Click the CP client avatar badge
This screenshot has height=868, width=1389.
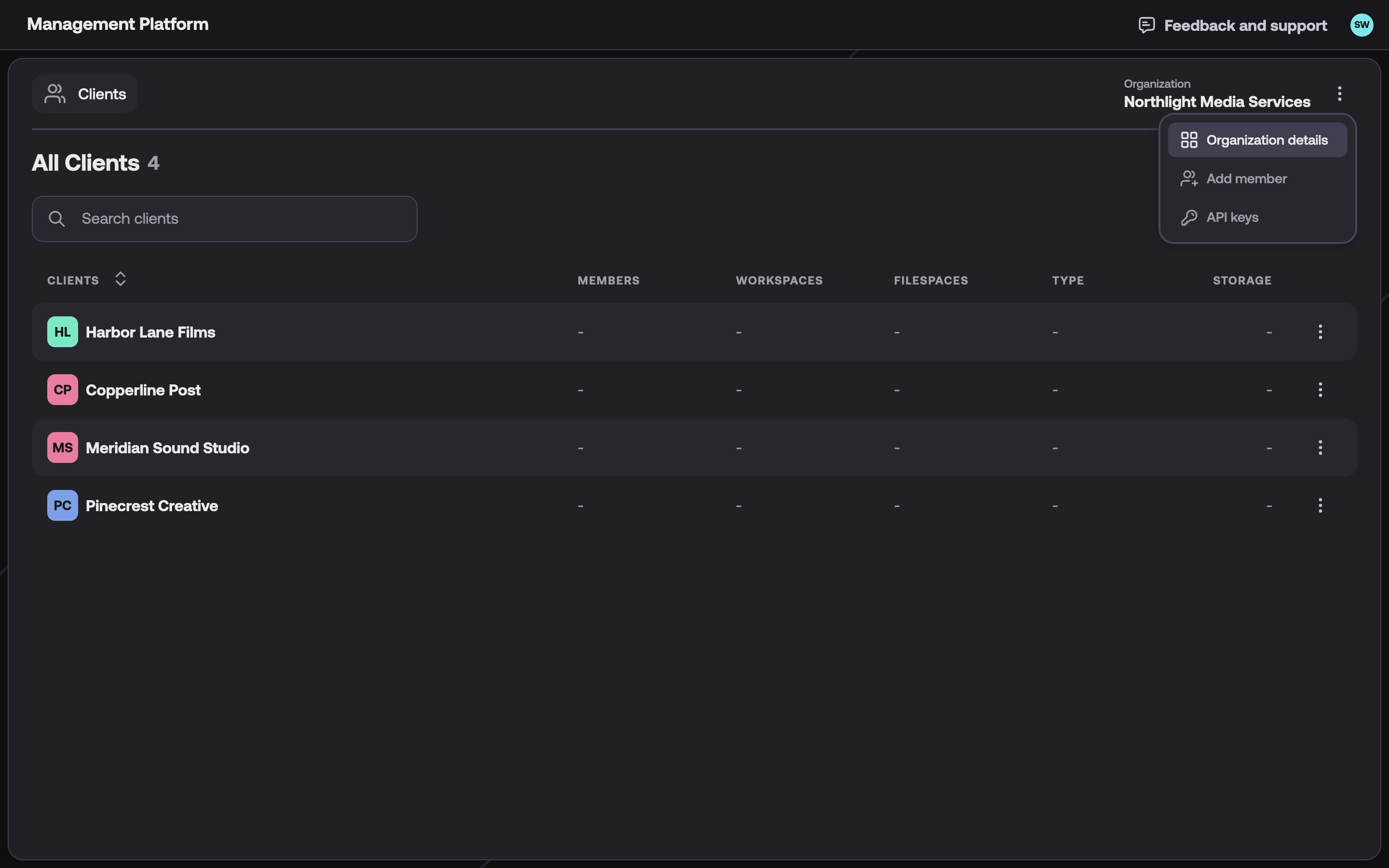click(x=63, y=390)
